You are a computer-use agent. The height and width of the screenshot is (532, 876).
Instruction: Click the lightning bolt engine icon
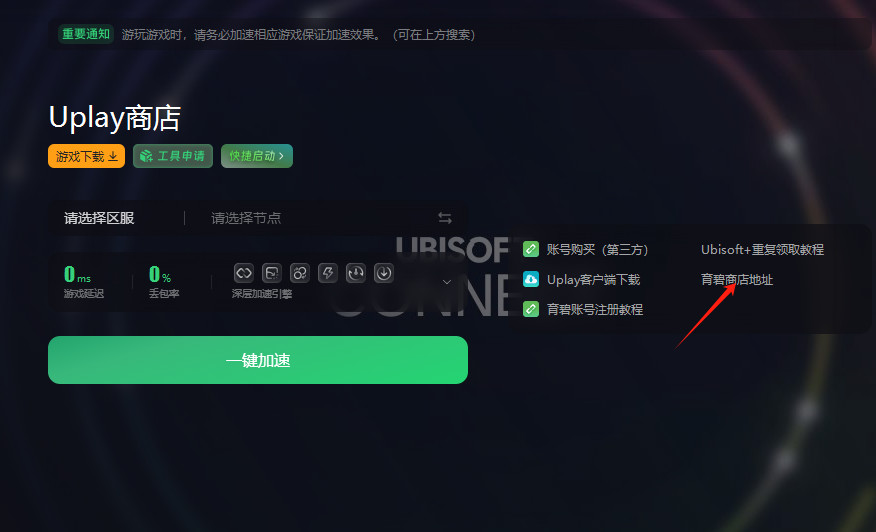click(328, 273)
